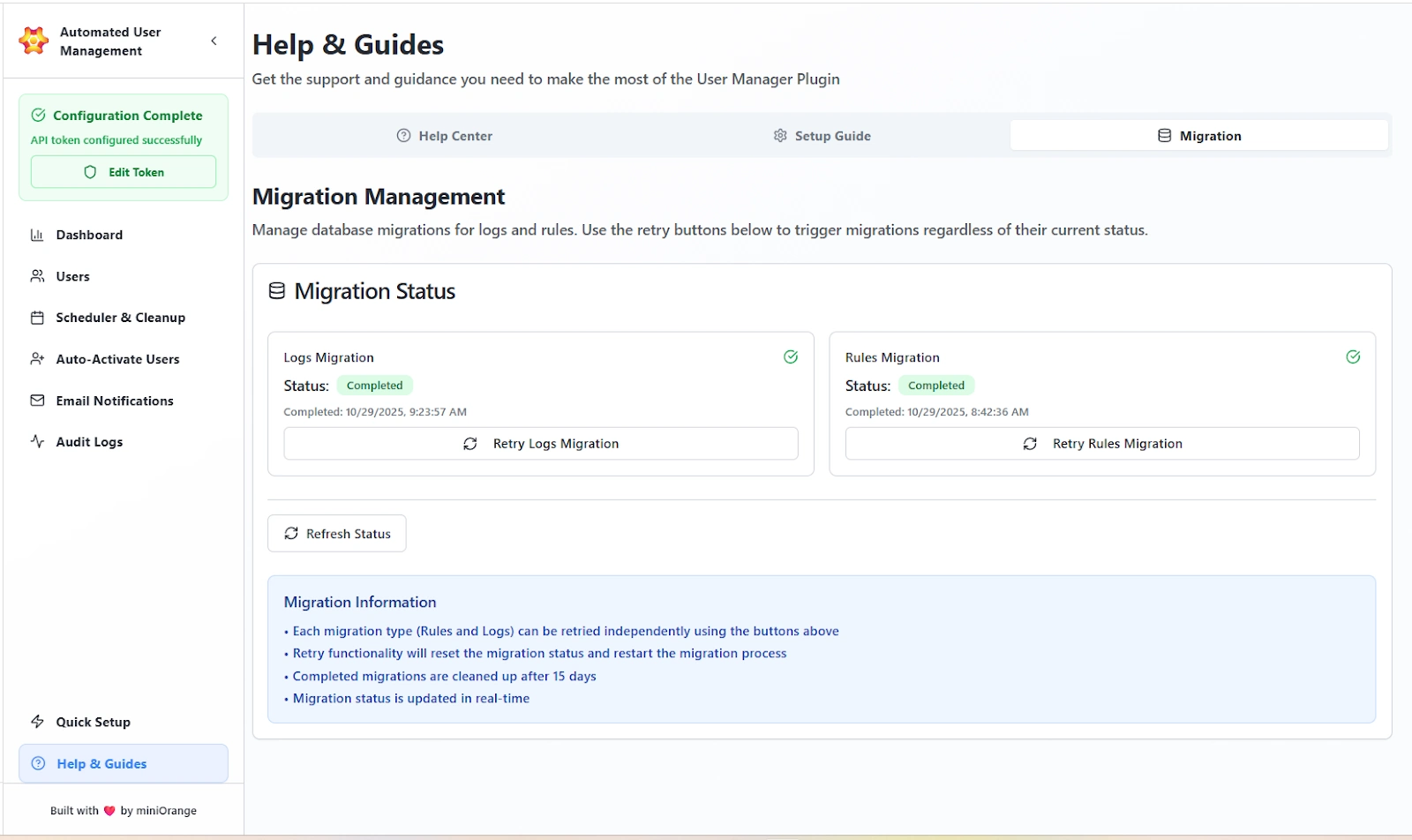Open Scheduler & Cleanup settings
The image size is (1412, 840).
(120, 318)
